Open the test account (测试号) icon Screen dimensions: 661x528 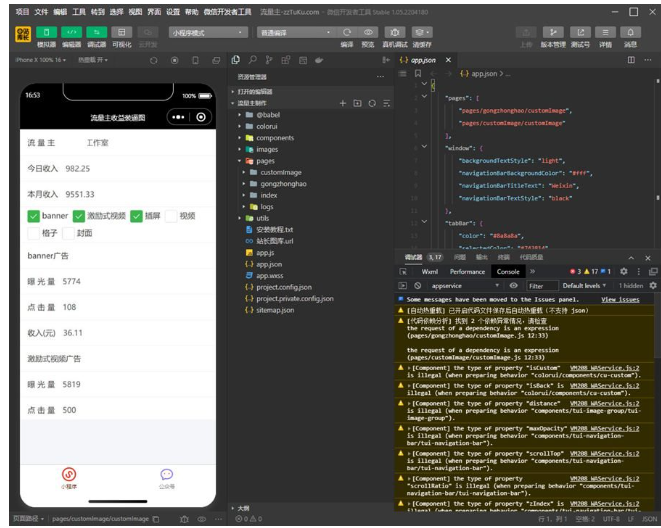(580, 32)
